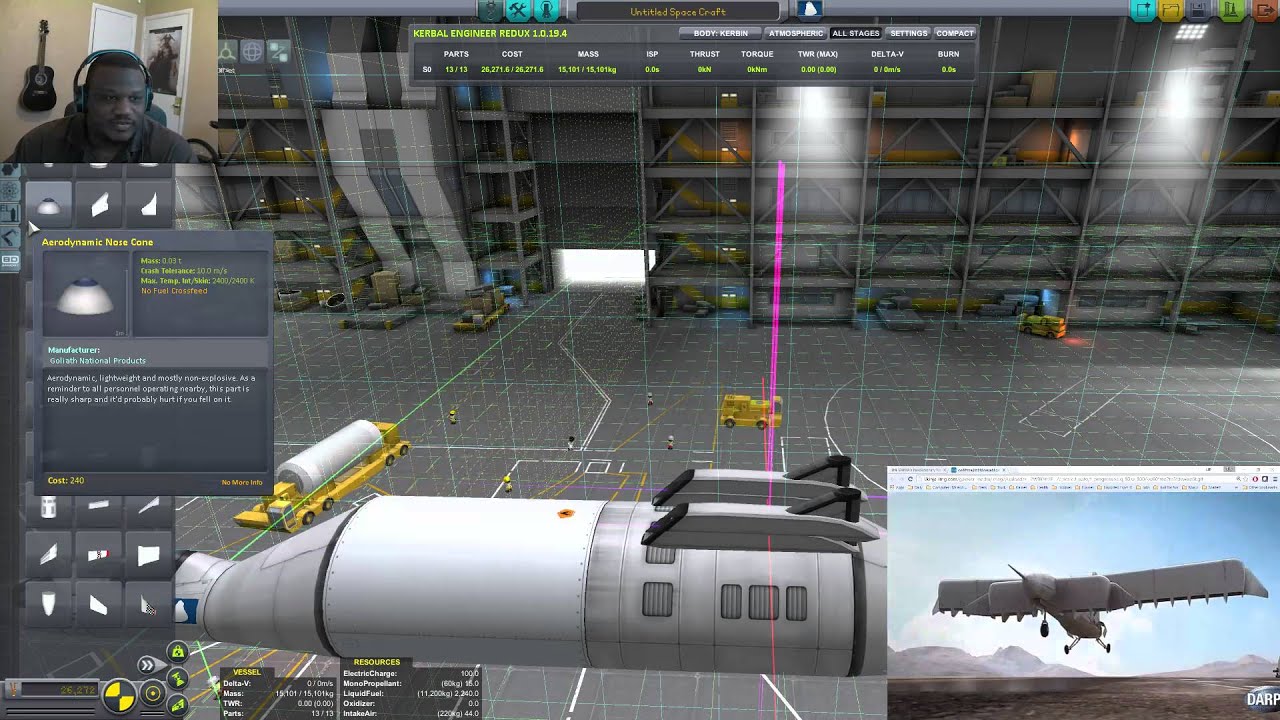Screen dimensions: 1280x720
Task: Click No More Info in part tooltip
Action: click(242, 482)
